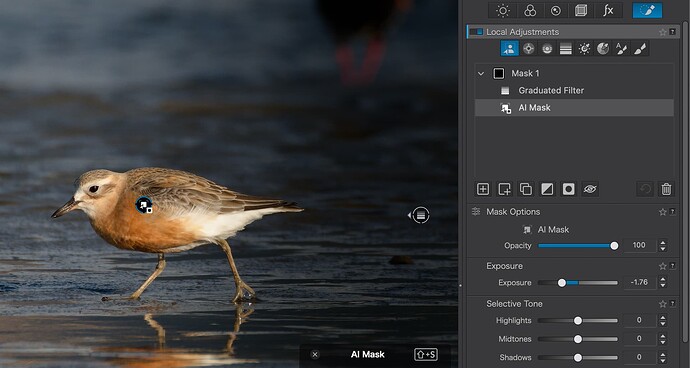Click the Highlights slider handle
The height and width of the screenshot is (368, 690).
(578, 321)
